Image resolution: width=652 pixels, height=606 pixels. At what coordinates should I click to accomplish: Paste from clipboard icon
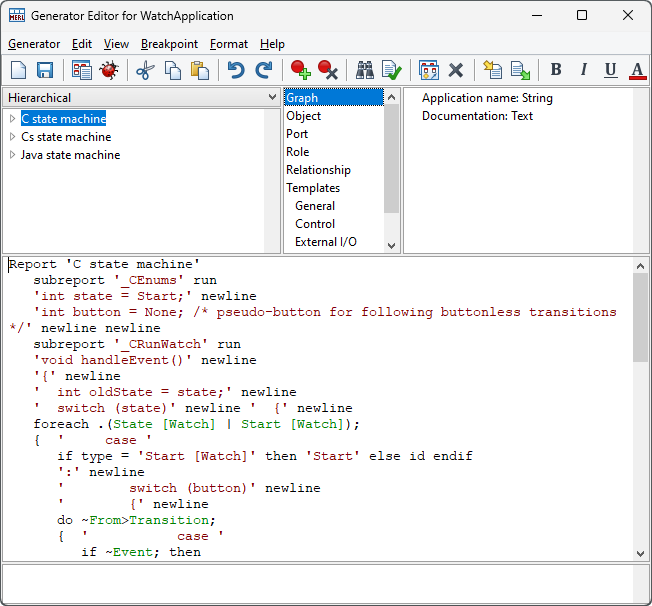tap(200, 70)
